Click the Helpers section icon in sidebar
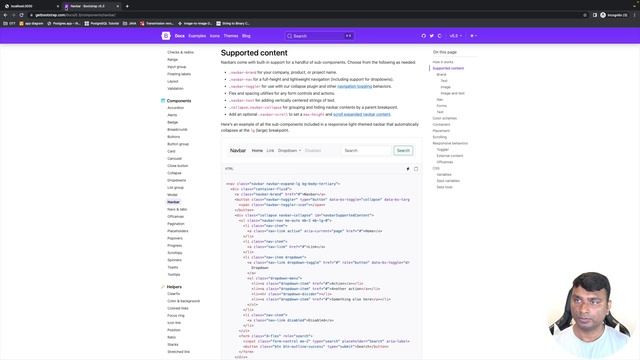 click(163, 287)
